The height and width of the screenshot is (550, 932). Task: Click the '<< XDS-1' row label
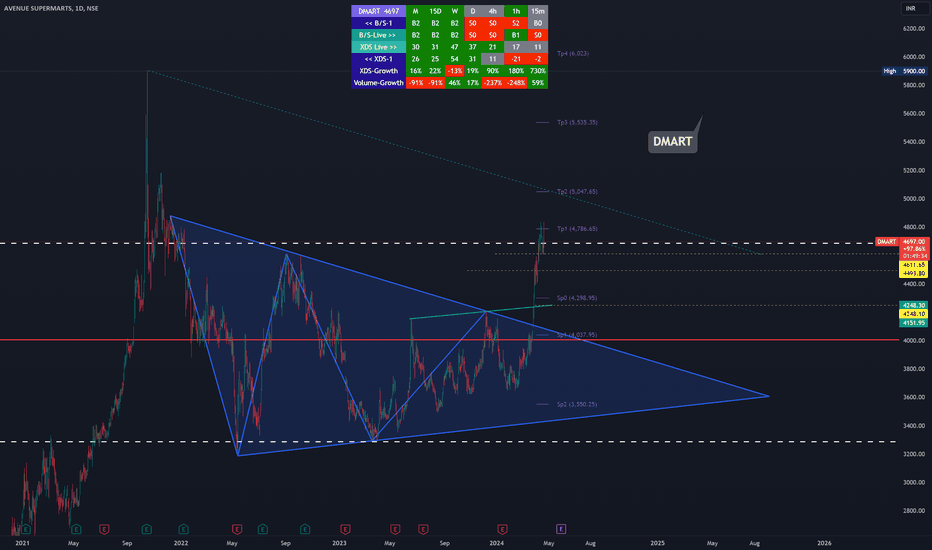[x=379, y=59]
